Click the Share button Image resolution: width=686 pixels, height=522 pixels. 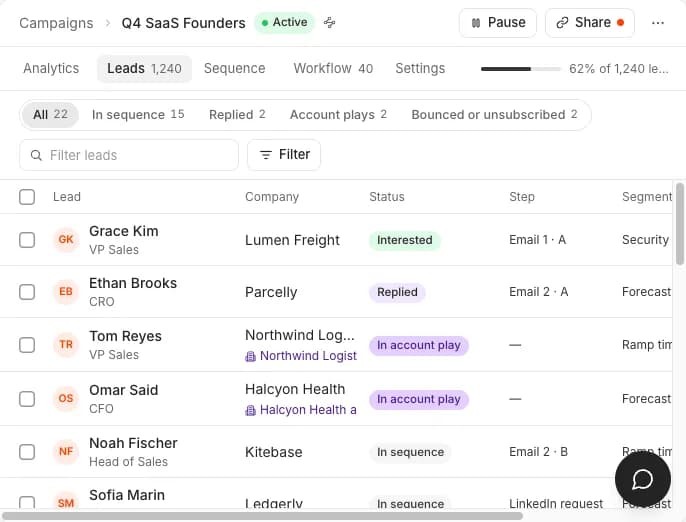[590, 23]
